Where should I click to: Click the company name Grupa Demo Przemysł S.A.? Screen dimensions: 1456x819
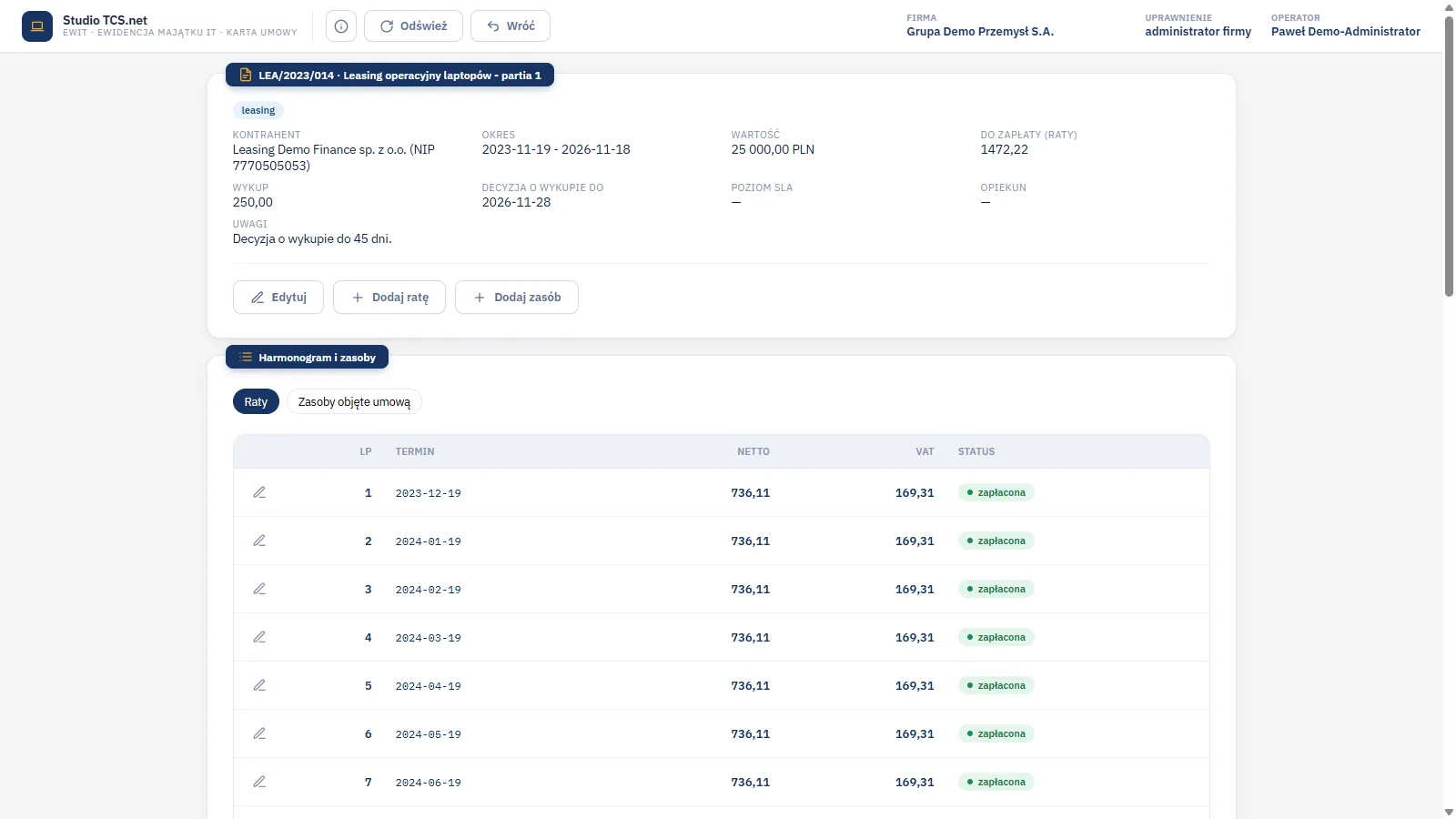(980, 32)
